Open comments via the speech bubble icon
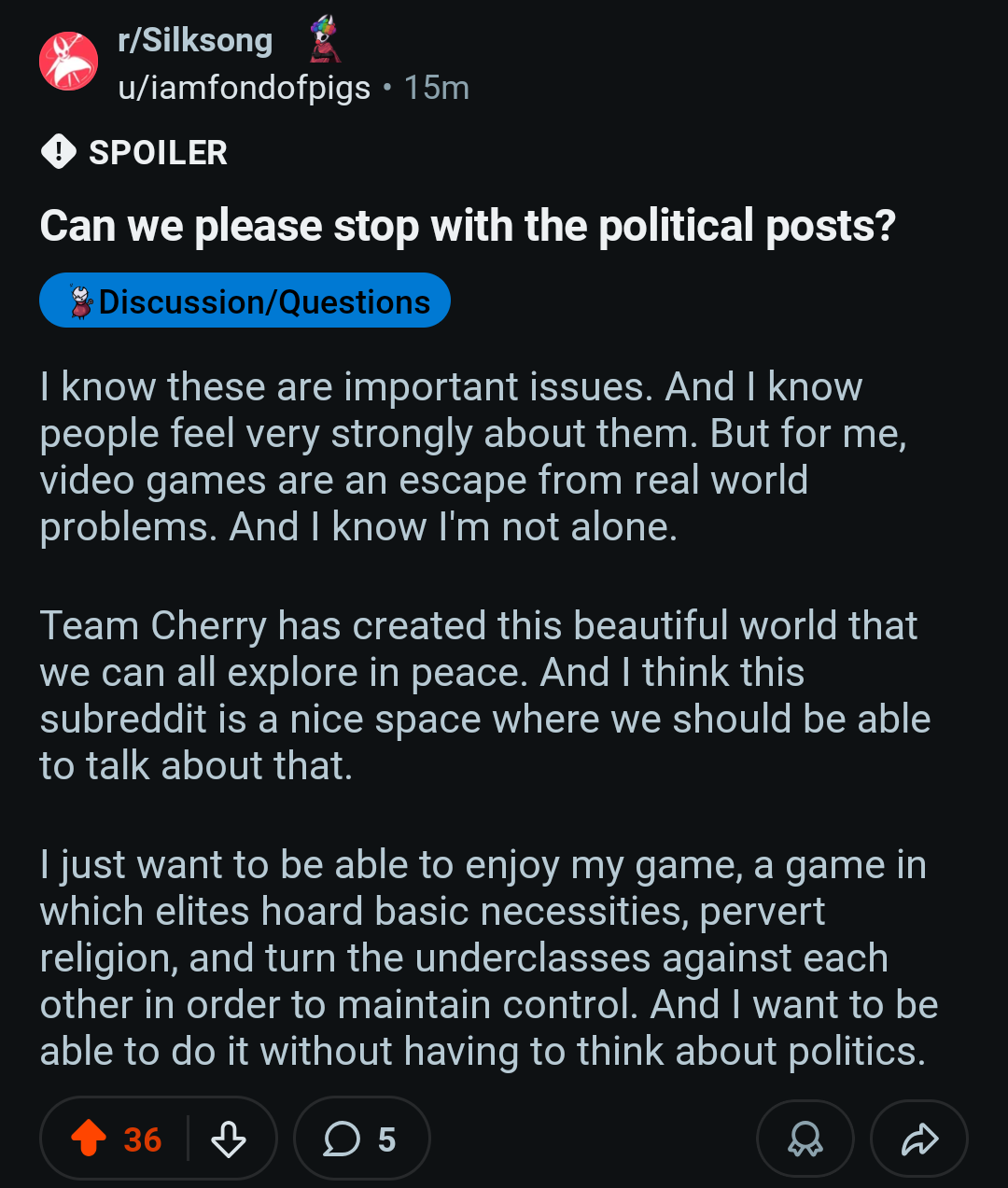1008x1188 pixels. tap(342, 1139)
